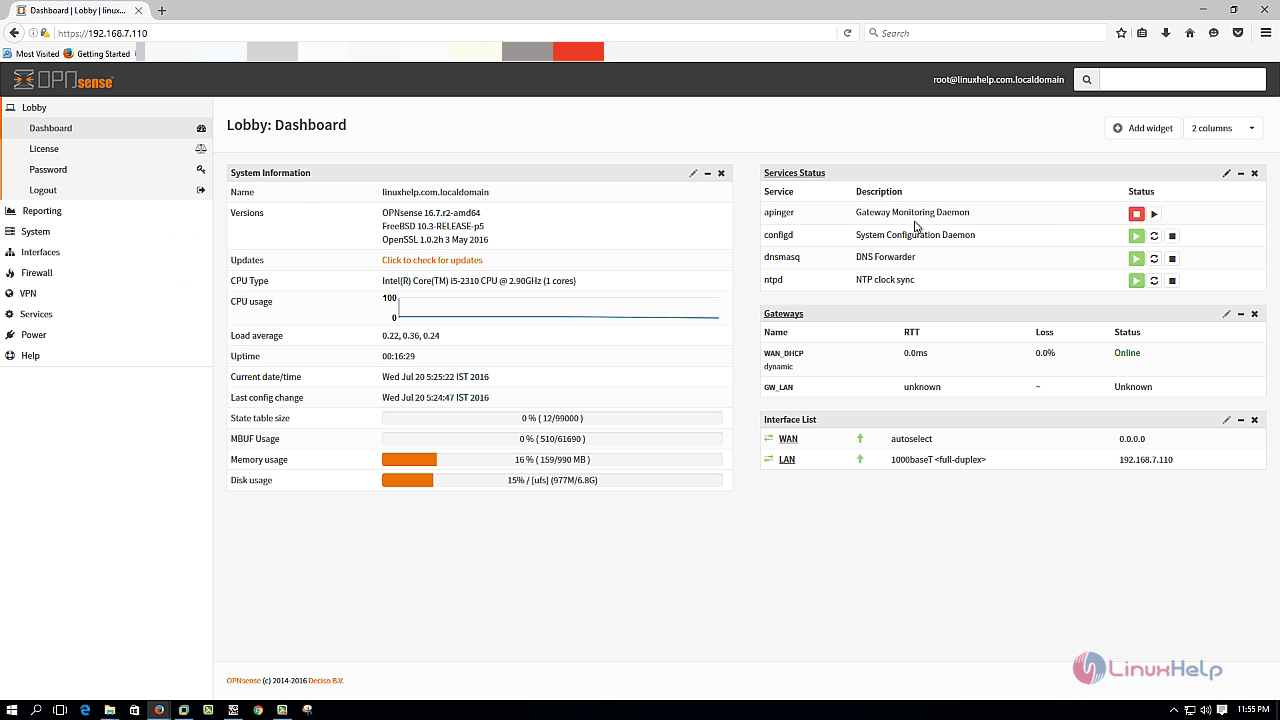
Task: Edit the Interface List widget
Action: (1226, 420)
